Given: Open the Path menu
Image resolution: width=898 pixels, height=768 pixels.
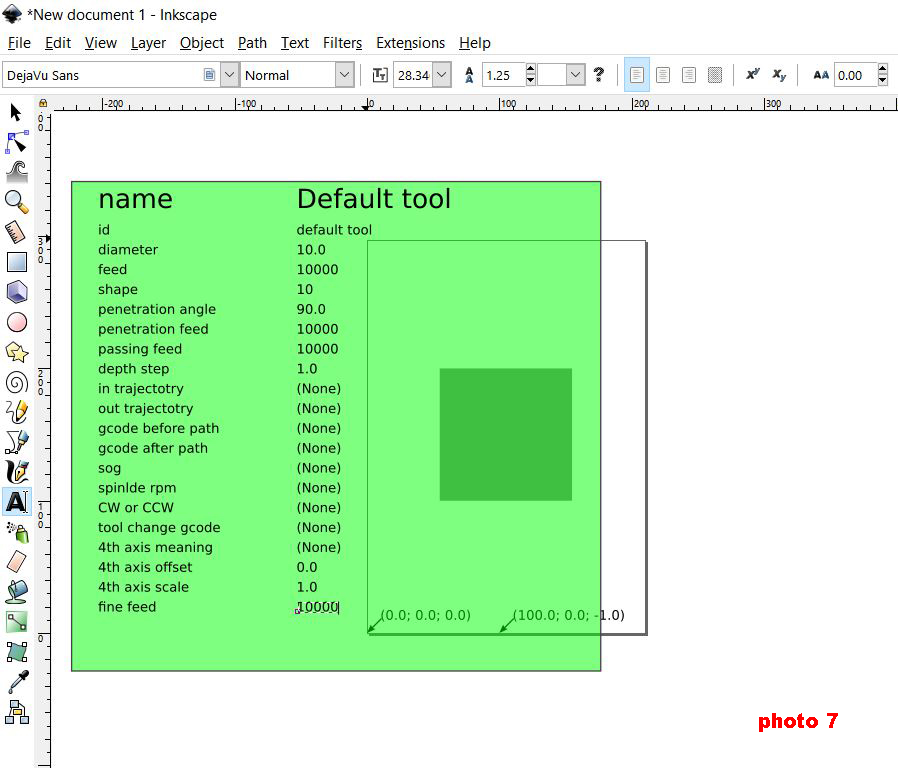Looking at the screenshot, I should [x=253, y=43].
